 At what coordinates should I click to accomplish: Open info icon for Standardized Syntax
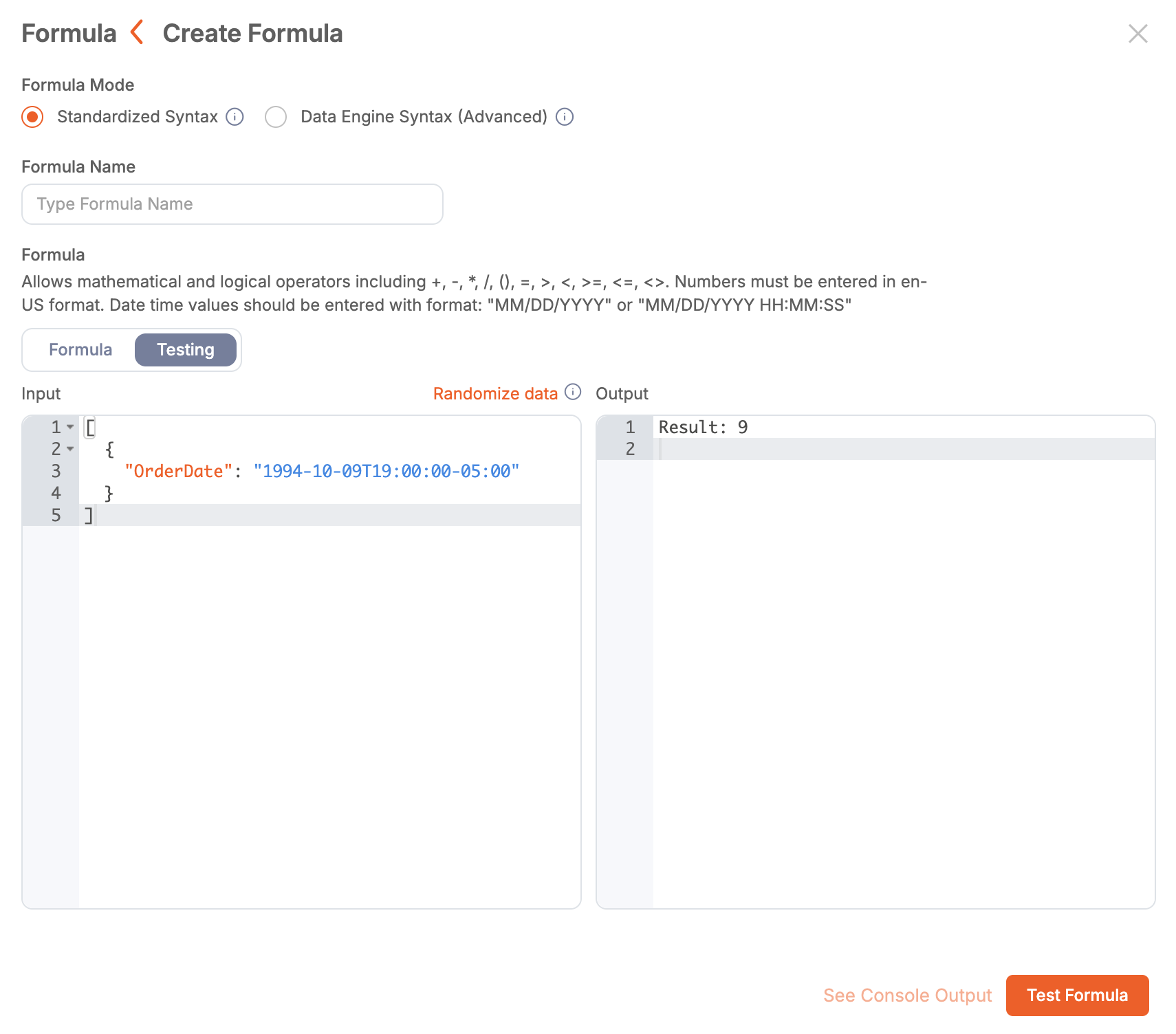point(235,117)
